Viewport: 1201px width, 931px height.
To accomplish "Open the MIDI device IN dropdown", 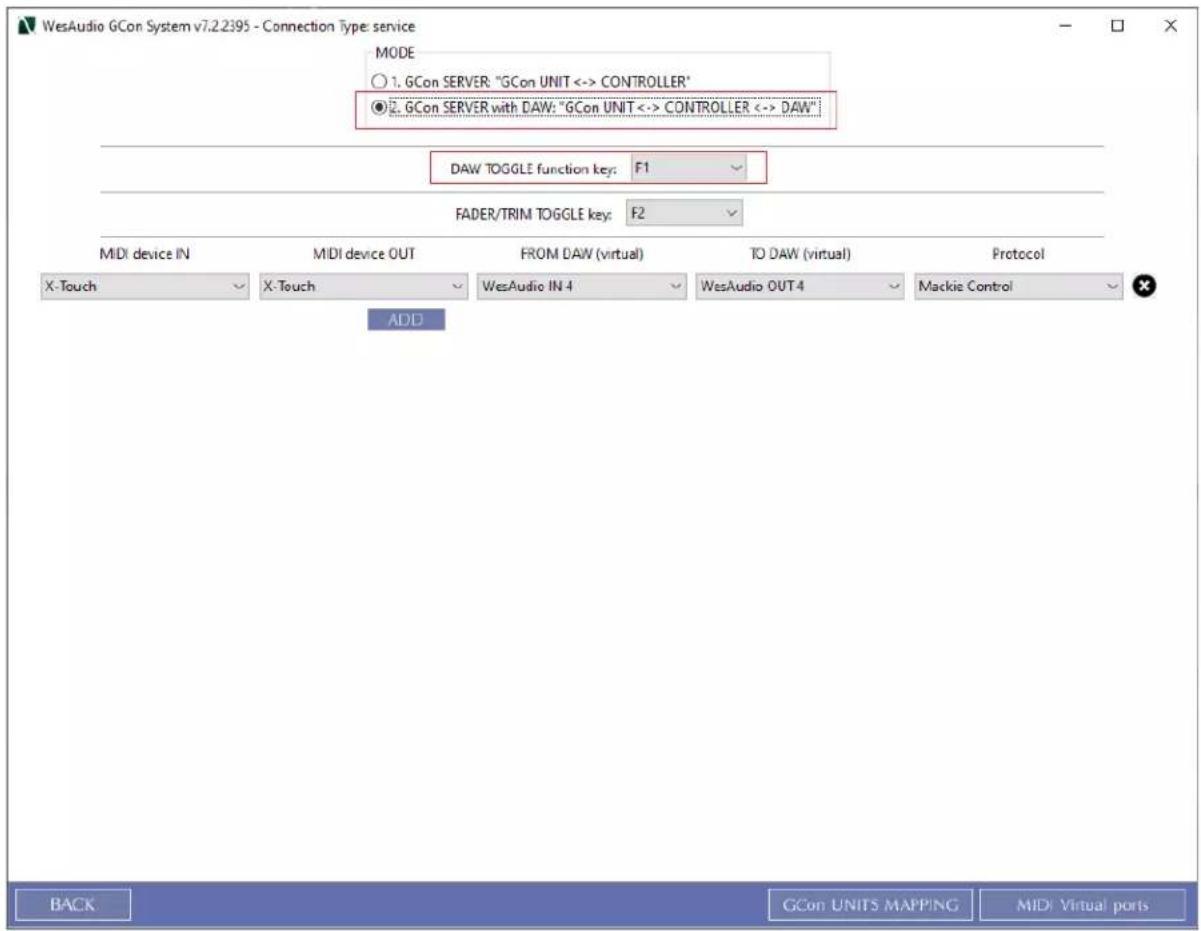I will [x=144, y=287].
